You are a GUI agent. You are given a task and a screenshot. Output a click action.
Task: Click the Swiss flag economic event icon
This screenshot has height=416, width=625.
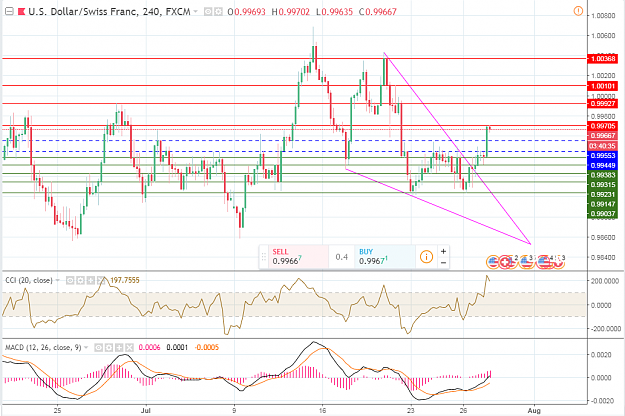[505, 262]
